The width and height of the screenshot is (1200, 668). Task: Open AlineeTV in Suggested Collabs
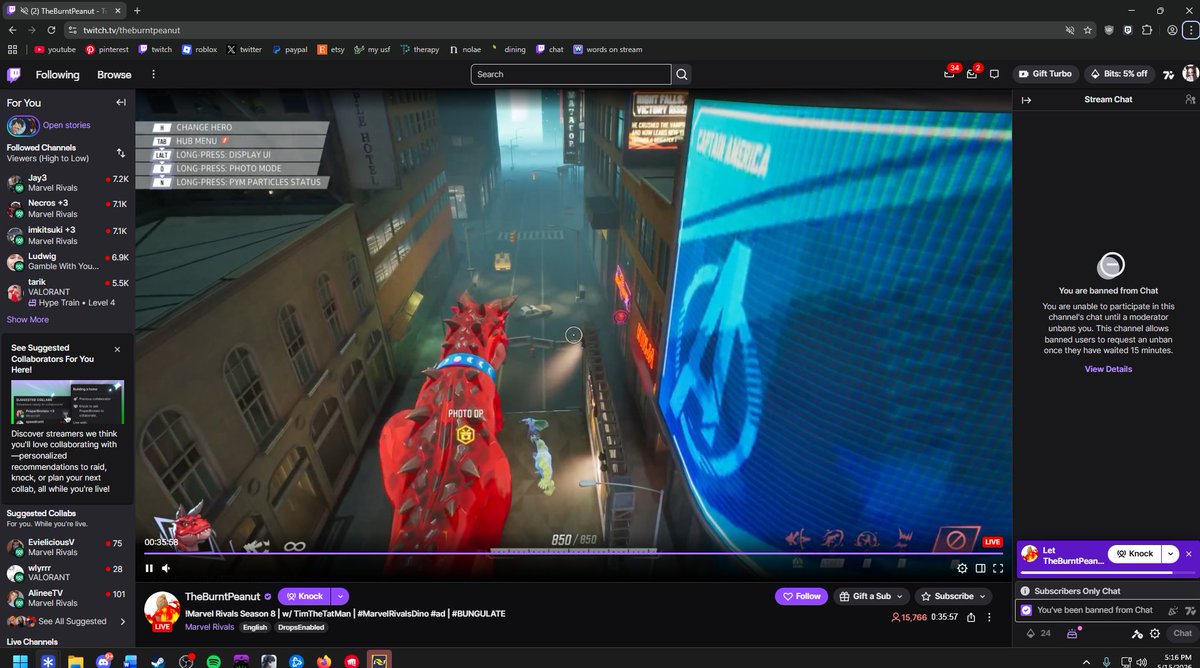click(x=67, y=598)
